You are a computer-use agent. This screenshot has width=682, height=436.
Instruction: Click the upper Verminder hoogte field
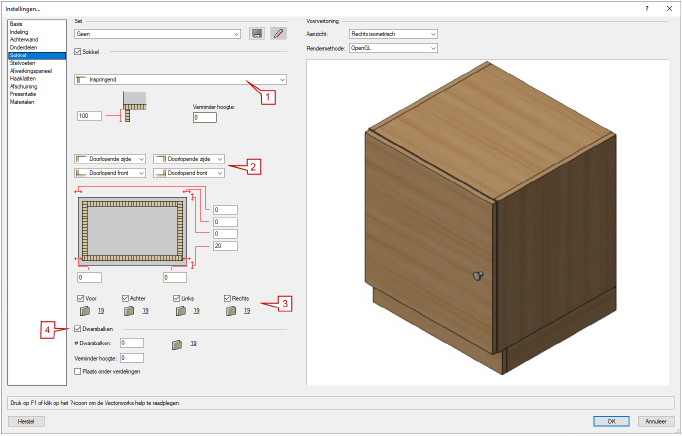click(205, 117)
